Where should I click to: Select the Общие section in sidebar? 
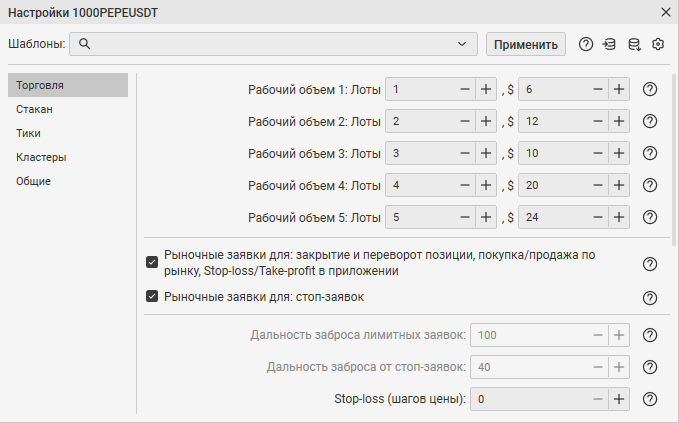point(33,181)
